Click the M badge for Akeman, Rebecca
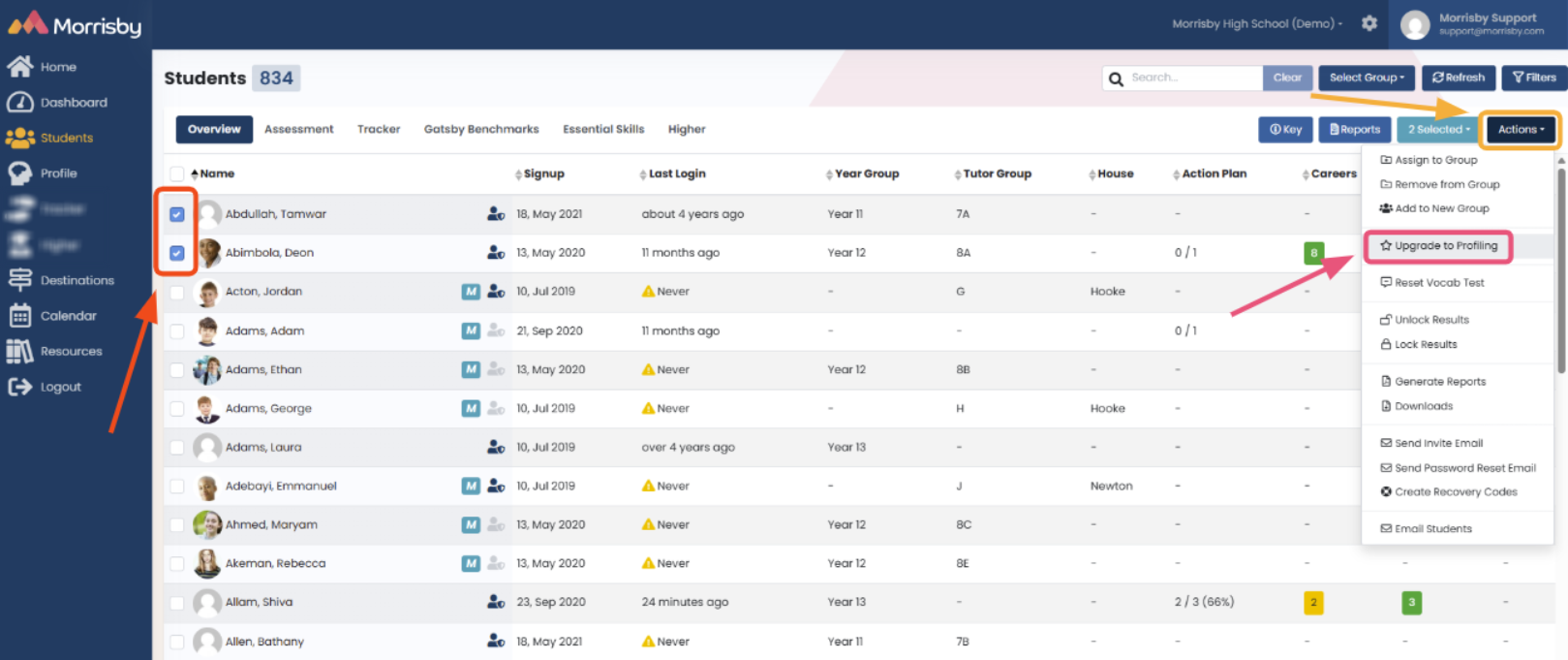The height and width of the screenshot is (660, 1568). (x=471, y=563)
